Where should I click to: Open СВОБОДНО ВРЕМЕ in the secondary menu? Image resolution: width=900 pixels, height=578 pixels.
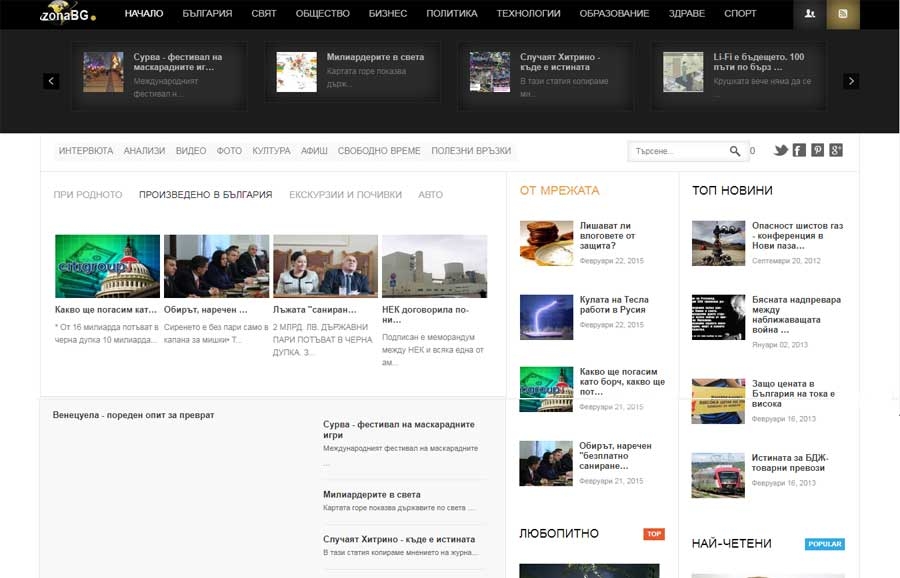pos(379,151)
